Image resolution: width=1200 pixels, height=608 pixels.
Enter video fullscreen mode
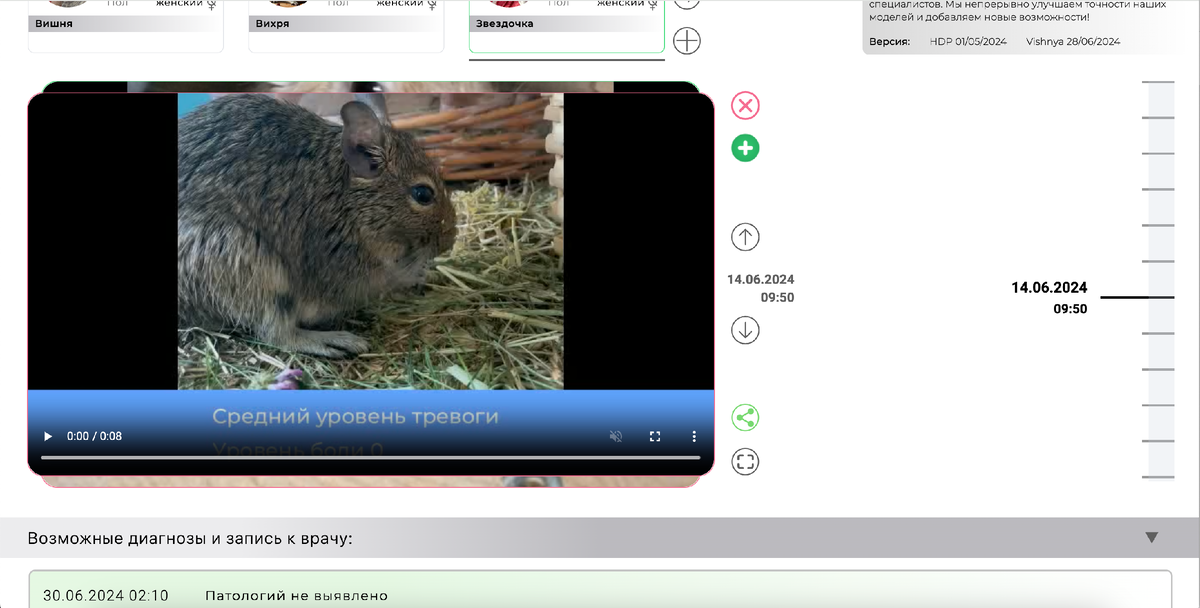tap(655, 437)
